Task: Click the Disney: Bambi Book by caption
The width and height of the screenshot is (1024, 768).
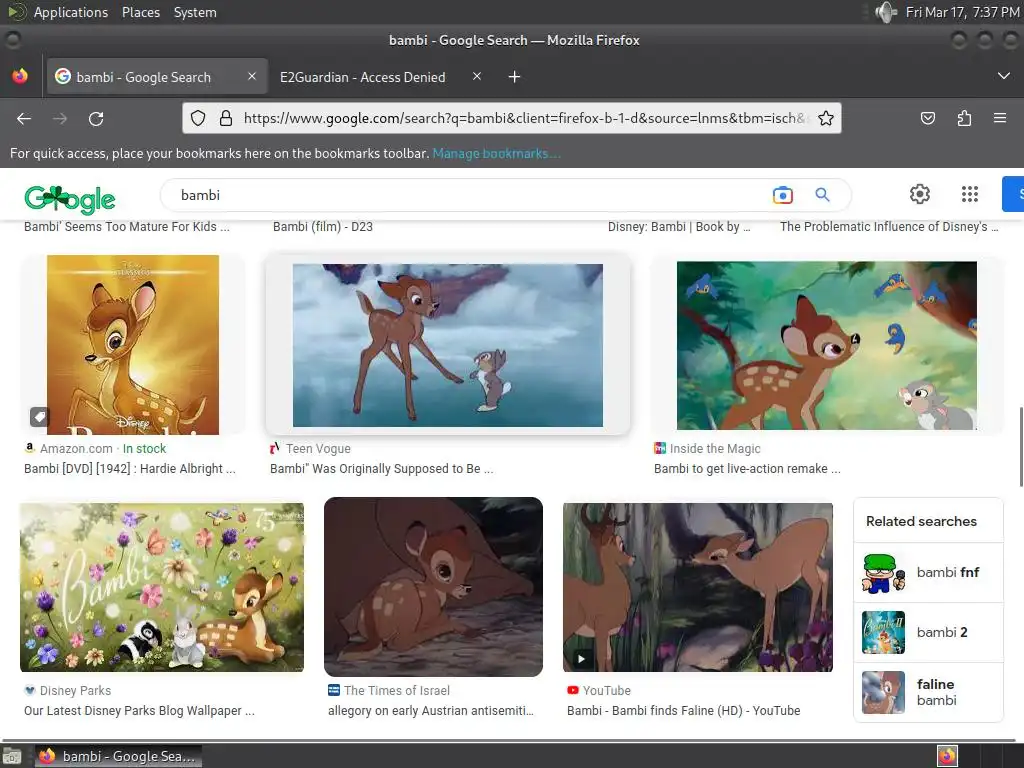Action: point(679,227)
